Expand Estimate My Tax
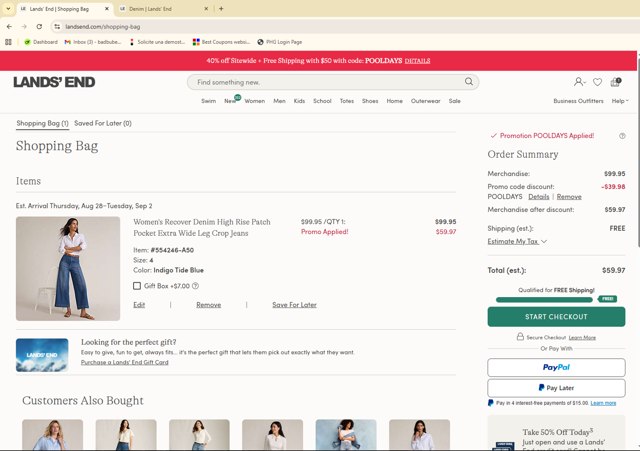Screen dimensions: 640x451 (517, 242)
